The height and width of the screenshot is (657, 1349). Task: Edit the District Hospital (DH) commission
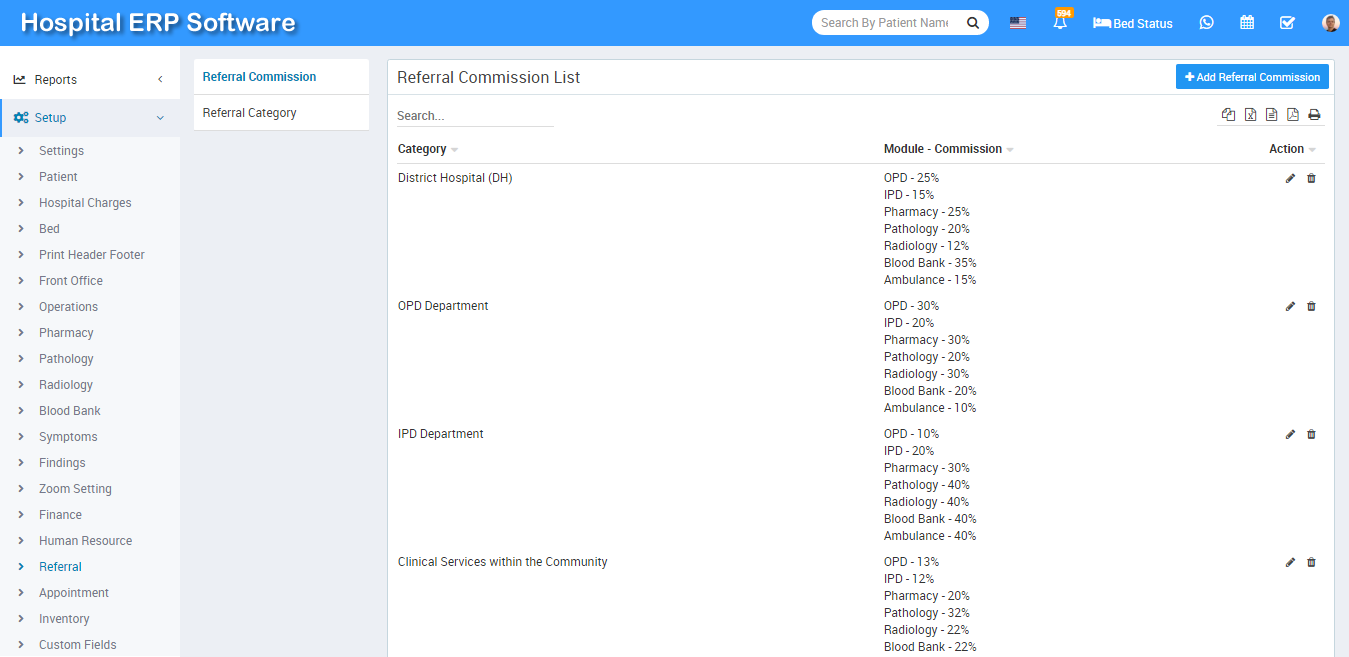pyautogui.click(x=1290, y=179)
